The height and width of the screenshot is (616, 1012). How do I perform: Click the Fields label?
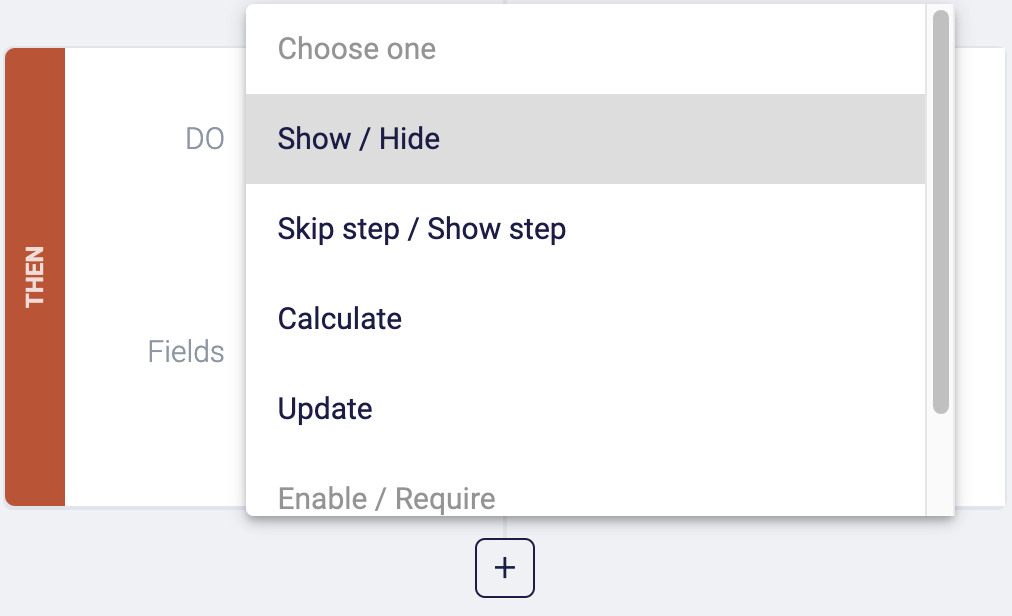[x=185, y=352]
